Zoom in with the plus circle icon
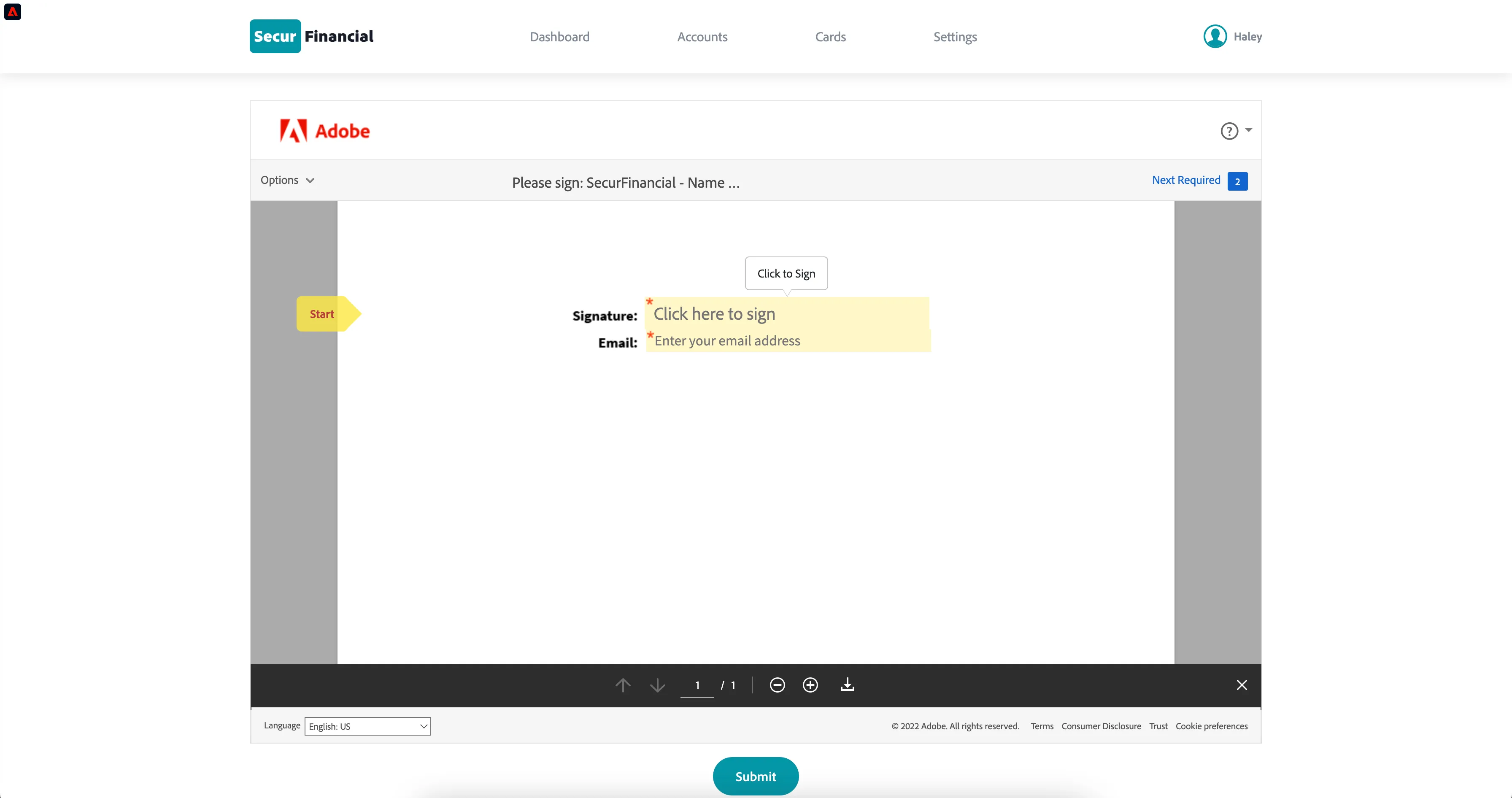The width and height of the screenshot is (1512, 798). [x=810, y=685]
